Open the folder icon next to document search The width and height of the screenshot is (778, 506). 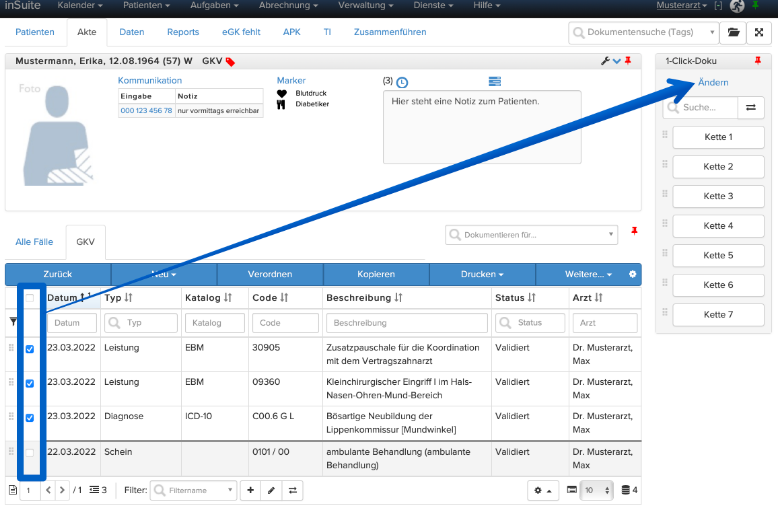[x=733, y=32]
